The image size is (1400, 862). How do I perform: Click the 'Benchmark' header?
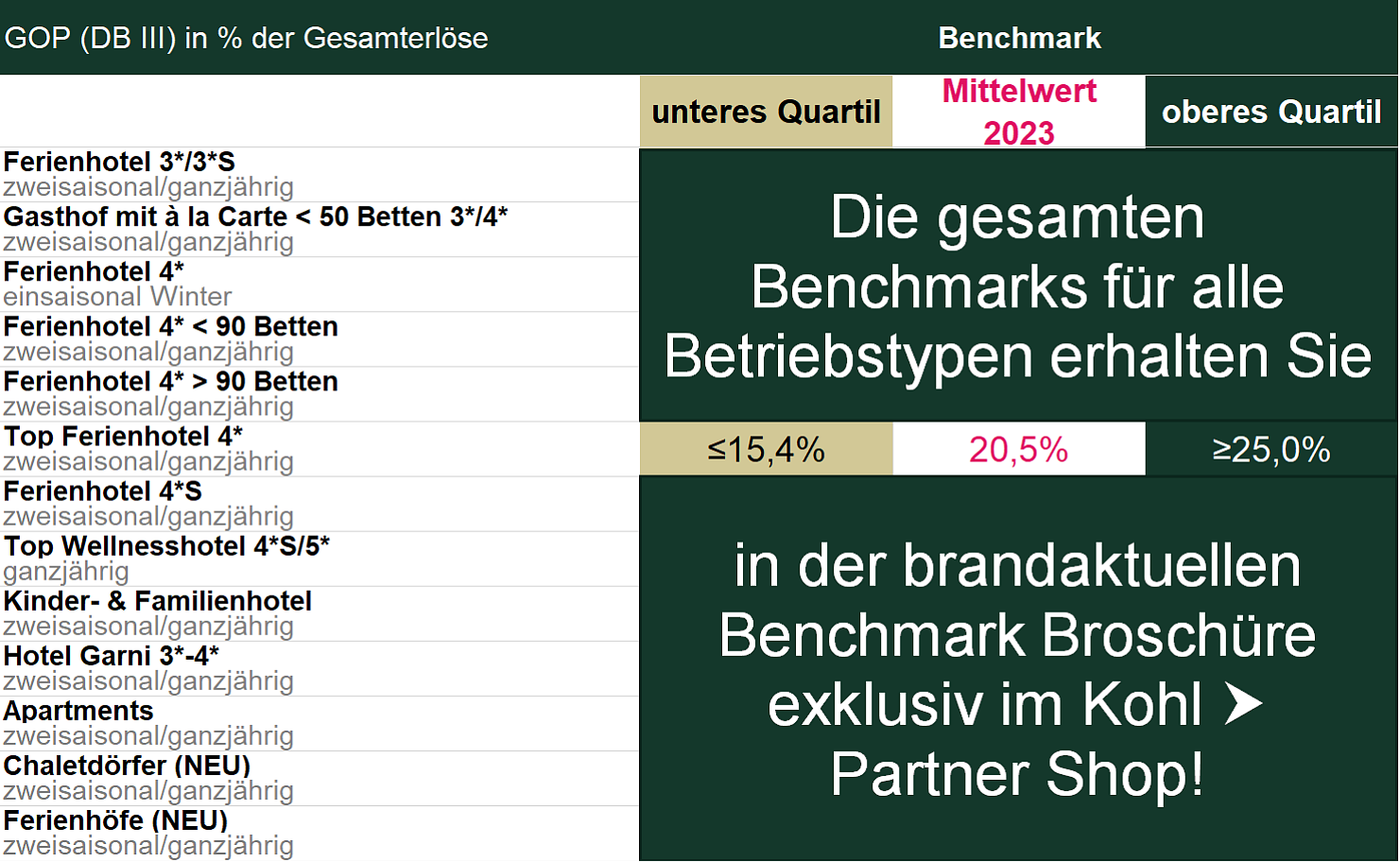coord(1019,38)
